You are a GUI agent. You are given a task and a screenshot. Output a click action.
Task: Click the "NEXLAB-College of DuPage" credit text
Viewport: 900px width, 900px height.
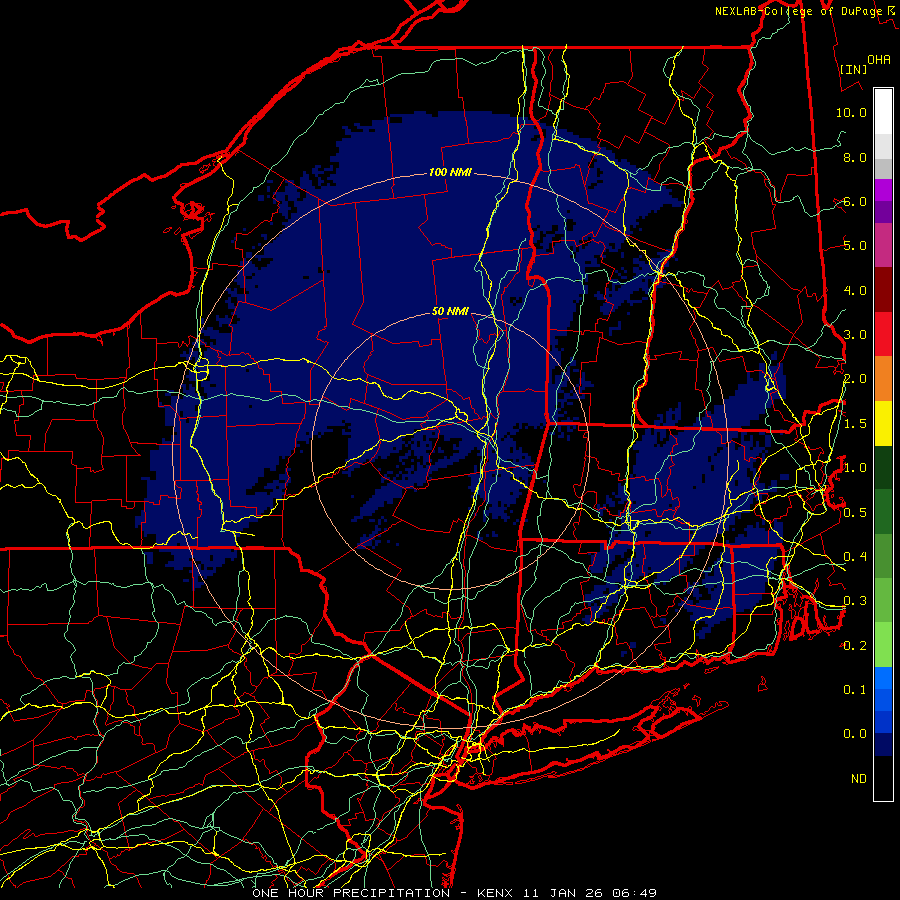pos(799,11)
